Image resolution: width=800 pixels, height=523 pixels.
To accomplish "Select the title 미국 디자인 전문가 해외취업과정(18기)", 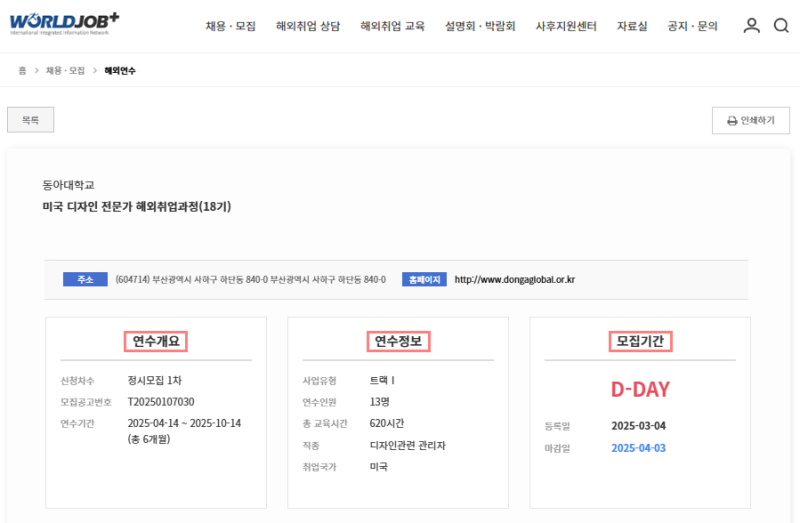I will [137, 207].
